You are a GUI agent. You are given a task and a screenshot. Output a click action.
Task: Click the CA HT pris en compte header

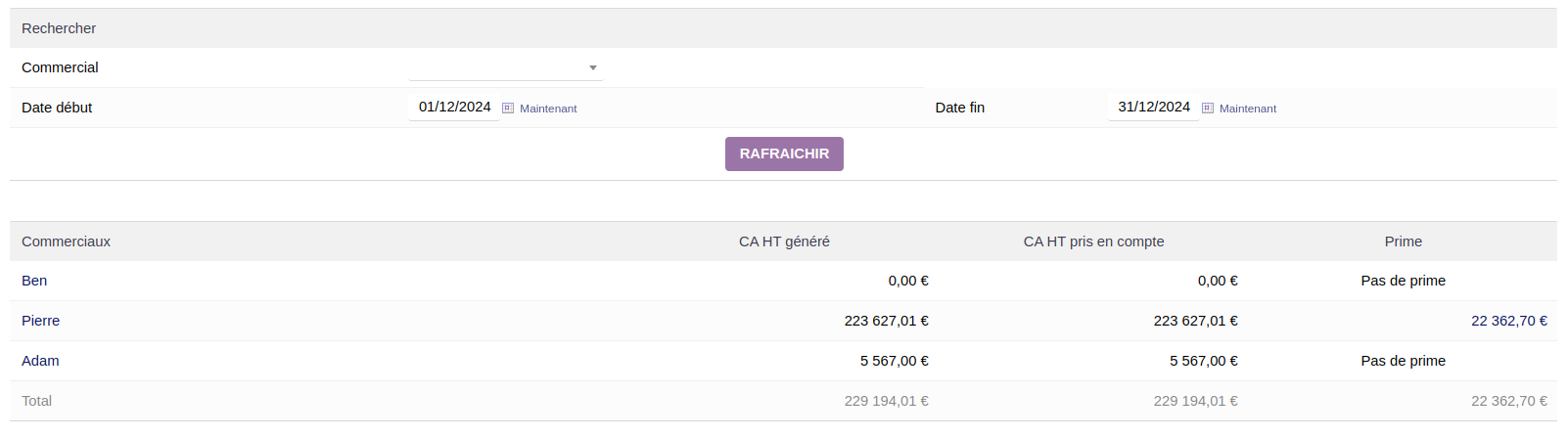1093,241
